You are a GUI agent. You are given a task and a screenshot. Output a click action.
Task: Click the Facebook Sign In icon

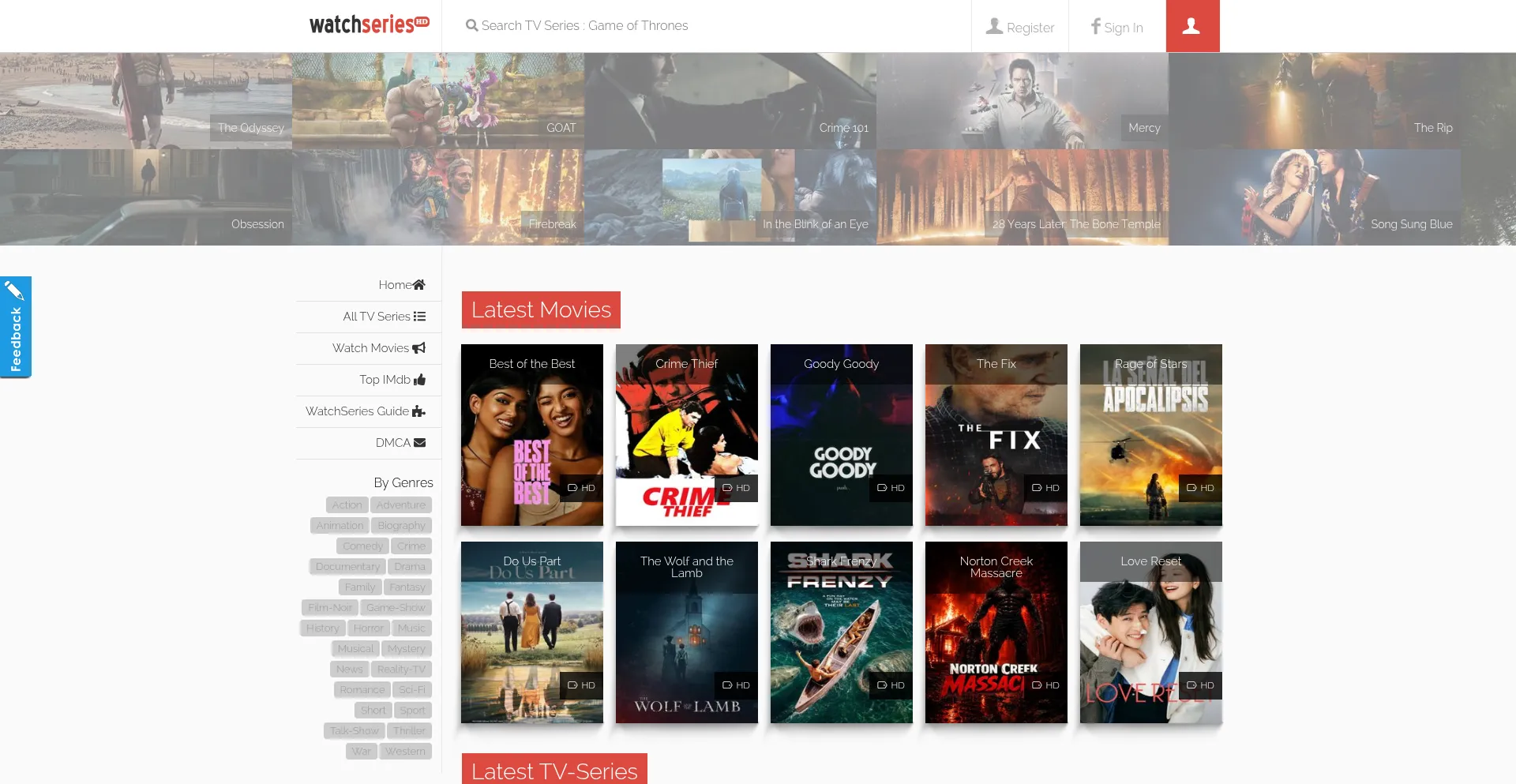[1095, 26]
